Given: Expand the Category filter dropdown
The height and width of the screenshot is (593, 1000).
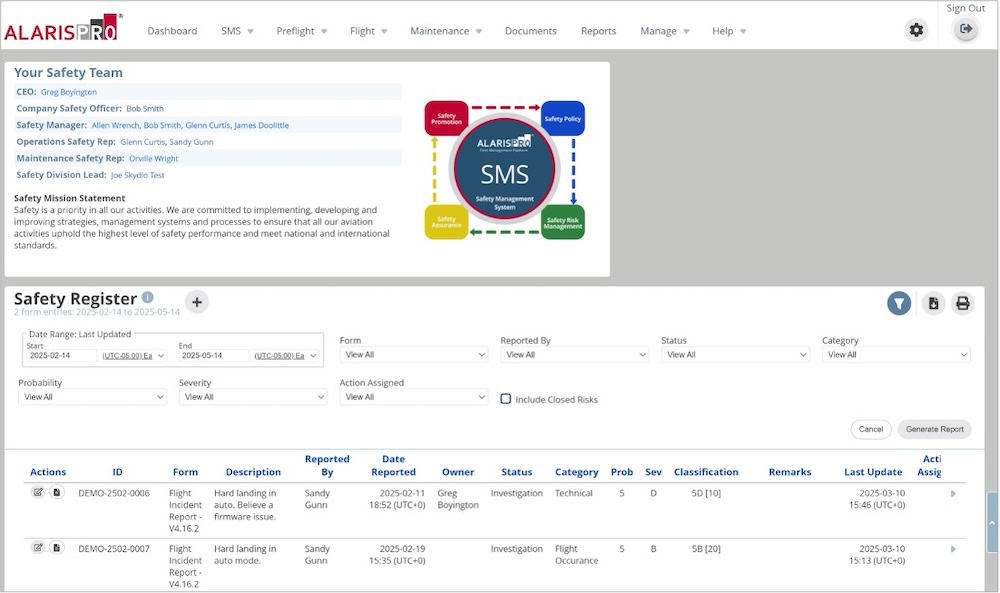Looking at the screenshot, I should [896, 355].
